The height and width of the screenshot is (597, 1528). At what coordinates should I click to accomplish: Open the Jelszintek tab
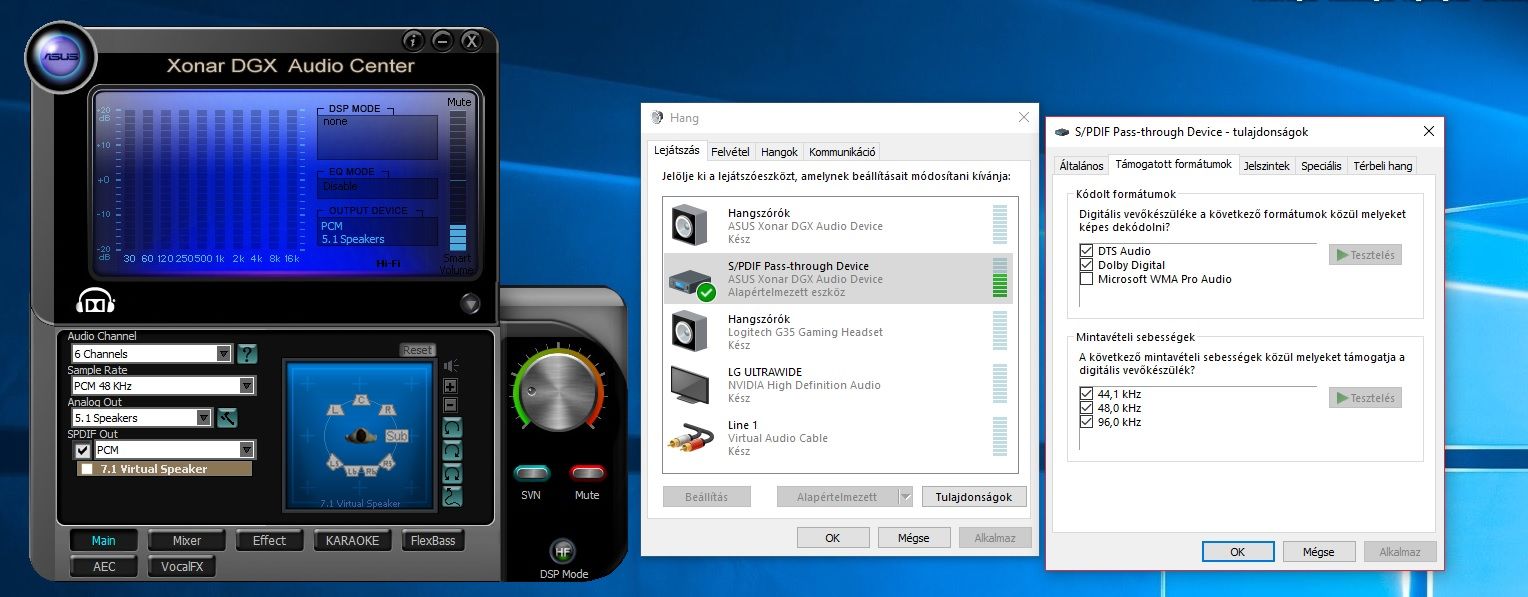click(x=1267, y=165)
